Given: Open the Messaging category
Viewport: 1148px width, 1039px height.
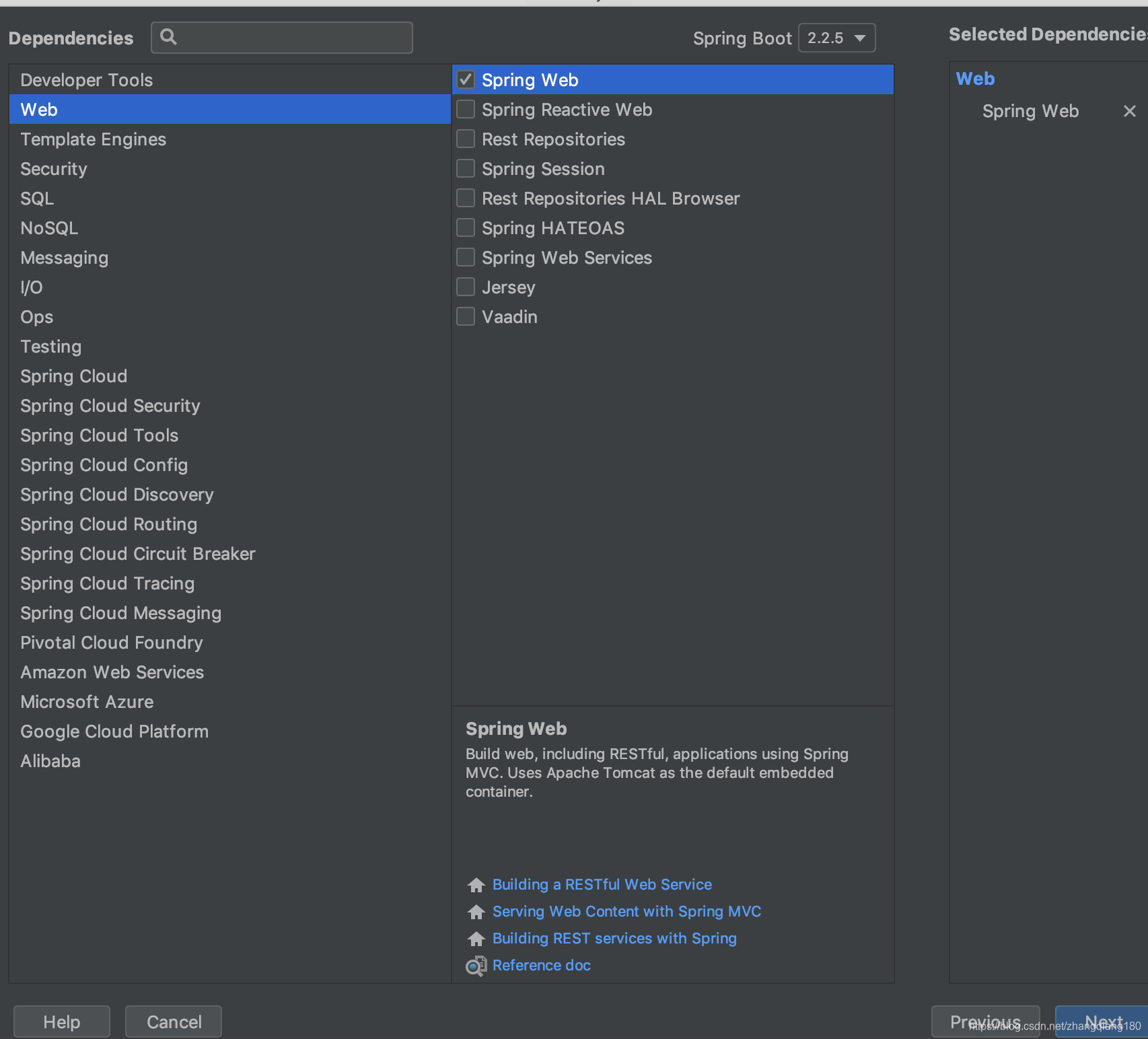Looking at the screenshot, I should (x=229, y=257).
